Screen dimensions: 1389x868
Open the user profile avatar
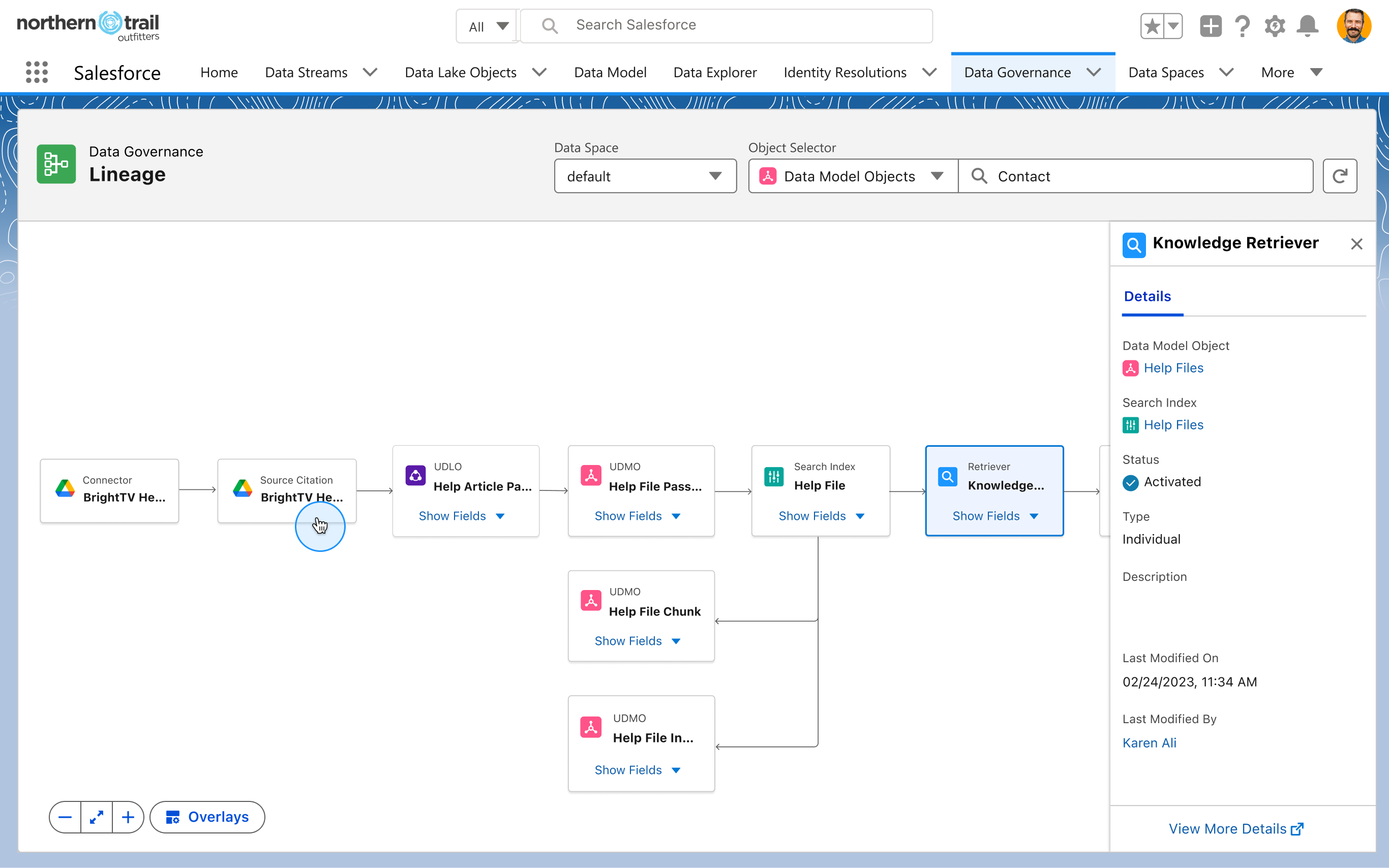pos(1353,26)
